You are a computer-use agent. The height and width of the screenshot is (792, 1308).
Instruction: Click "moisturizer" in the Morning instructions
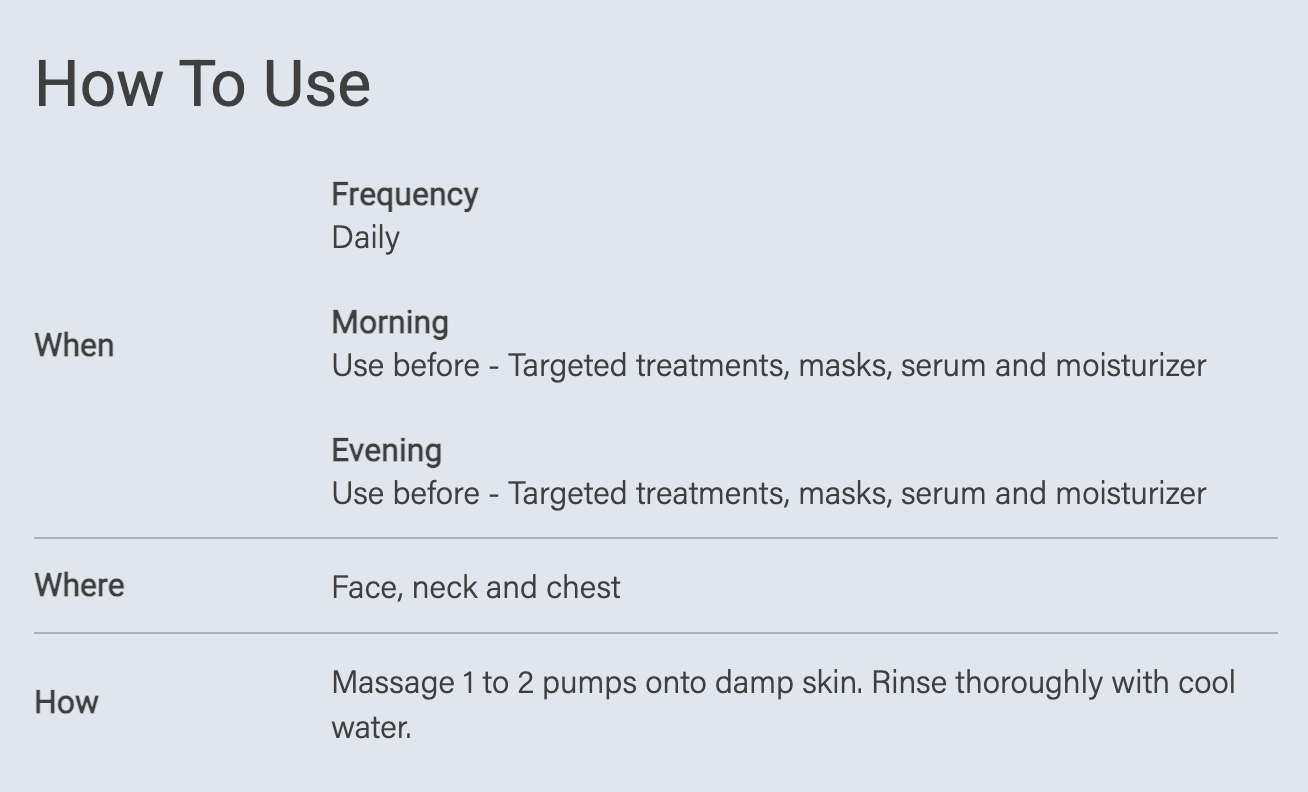click(1130, 366)
